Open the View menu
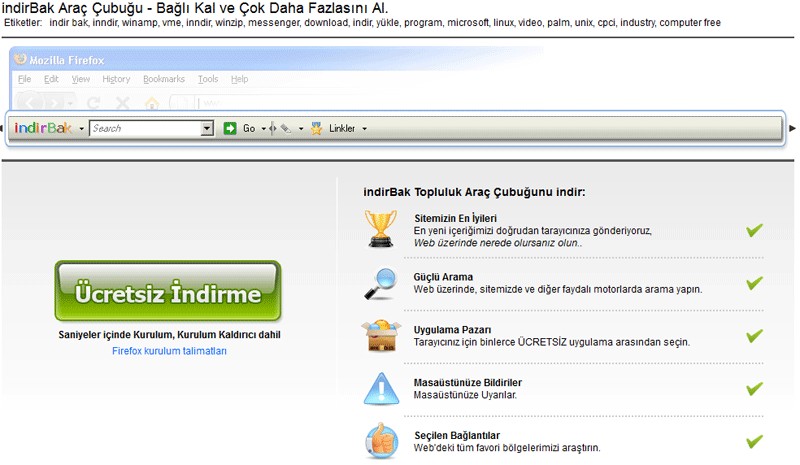Screen dimensions: 800x465 pos(81,79)
